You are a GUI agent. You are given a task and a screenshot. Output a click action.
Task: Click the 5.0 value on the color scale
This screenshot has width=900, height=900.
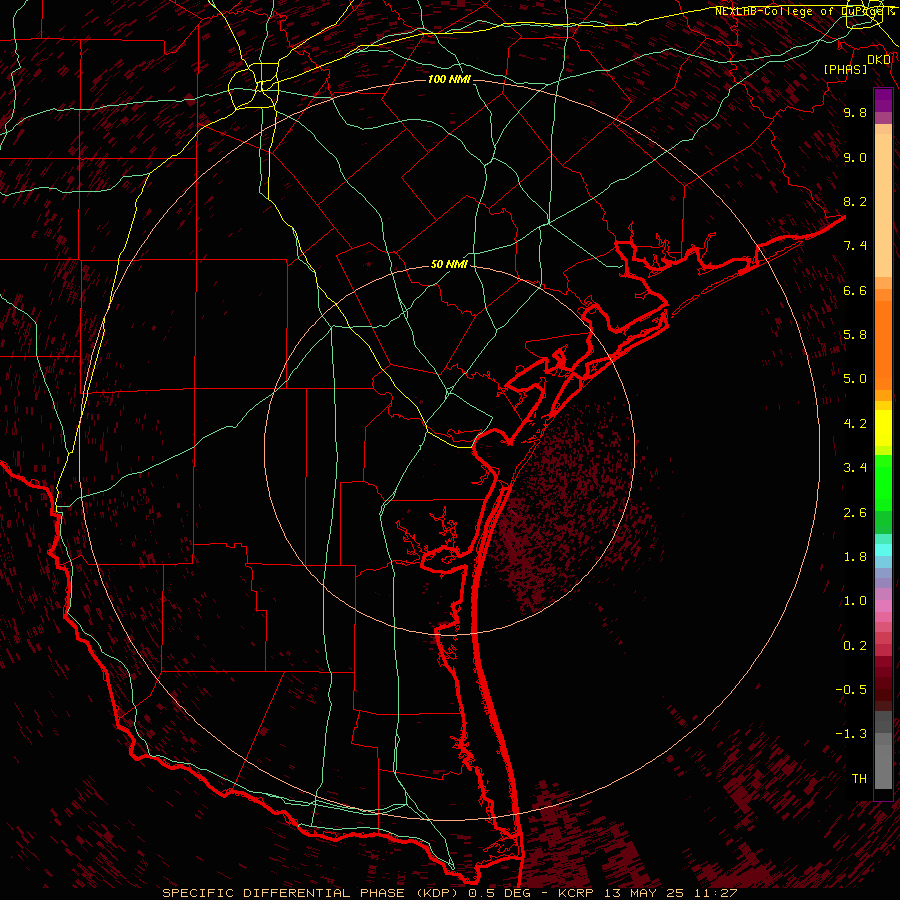(x=855, y=379)
